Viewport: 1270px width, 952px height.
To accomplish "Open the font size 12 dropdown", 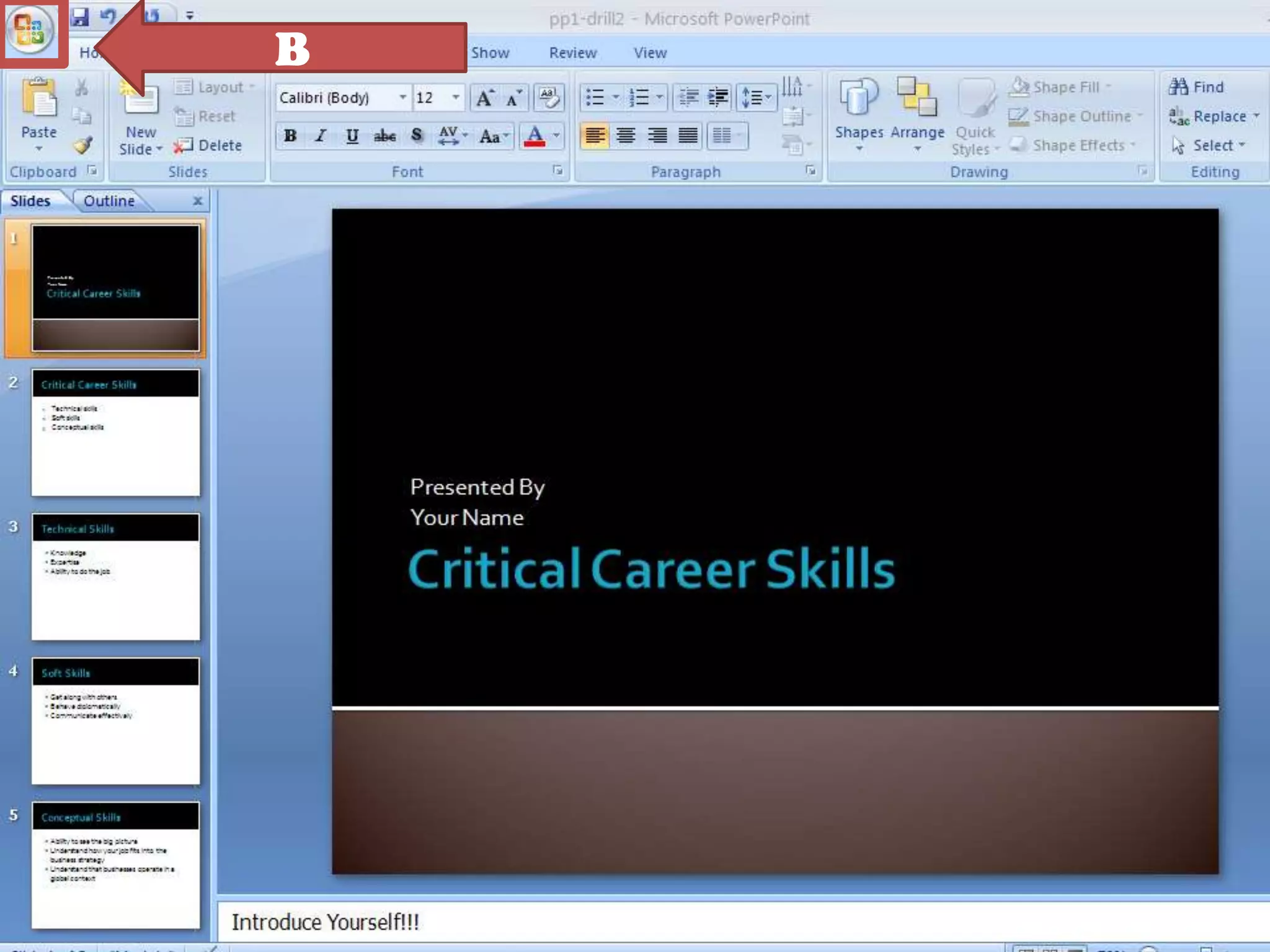I will point(456,97).
